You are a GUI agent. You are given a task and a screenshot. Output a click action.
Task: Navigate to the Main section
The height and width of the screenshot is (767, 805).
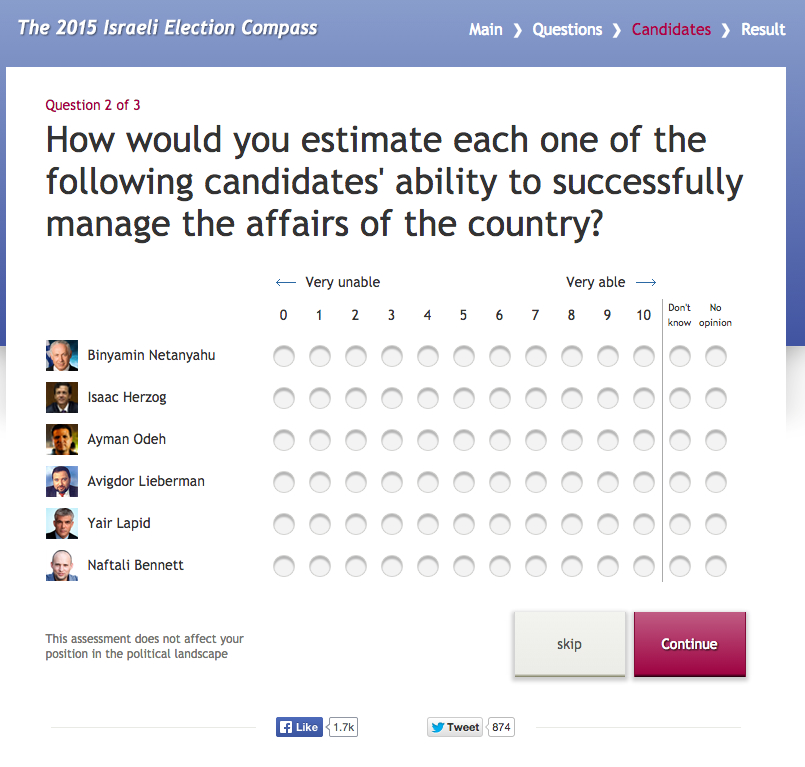486,29
